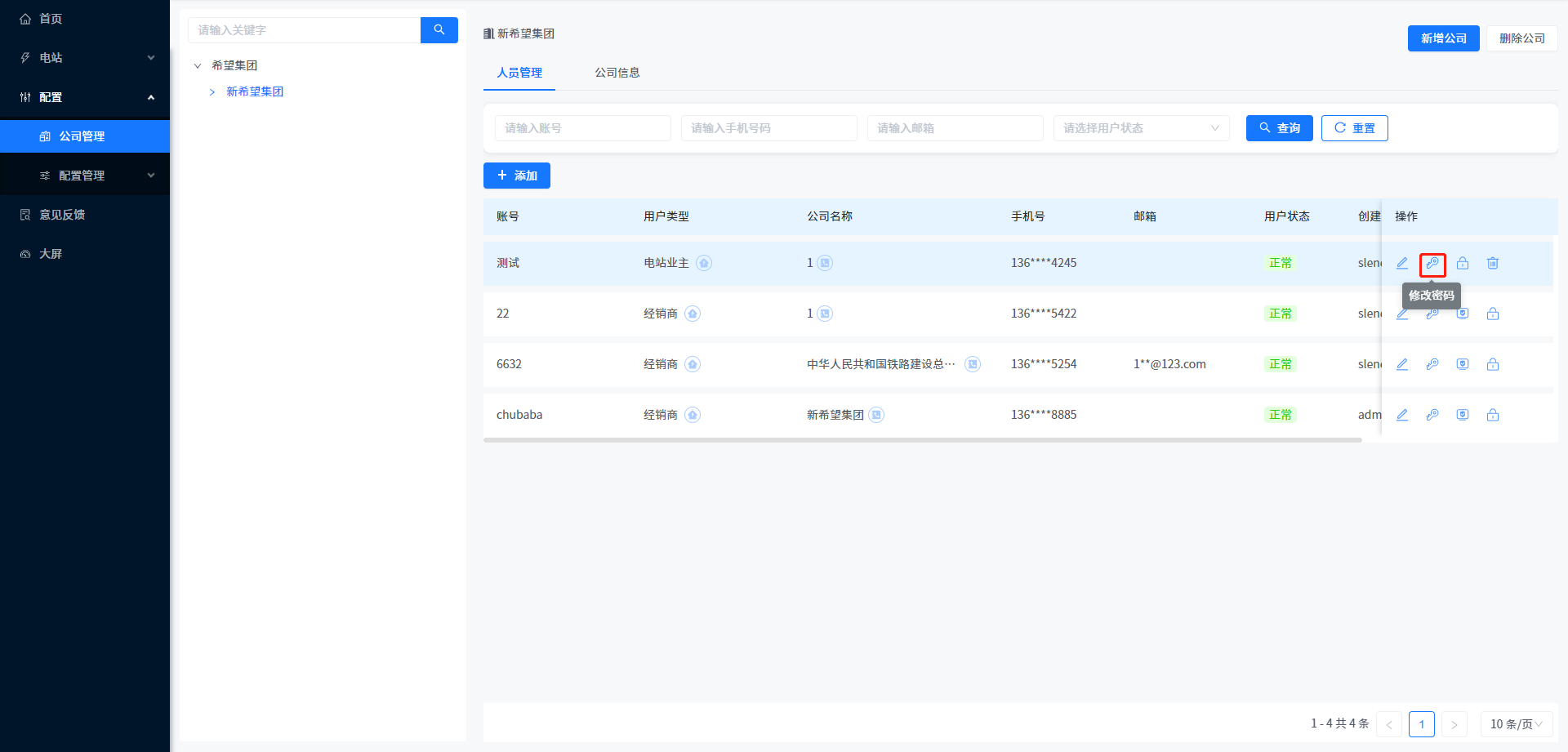Click the search magnifier button beside keyword field
This screenshot has height=752, width=1568.
coord(439,30)
